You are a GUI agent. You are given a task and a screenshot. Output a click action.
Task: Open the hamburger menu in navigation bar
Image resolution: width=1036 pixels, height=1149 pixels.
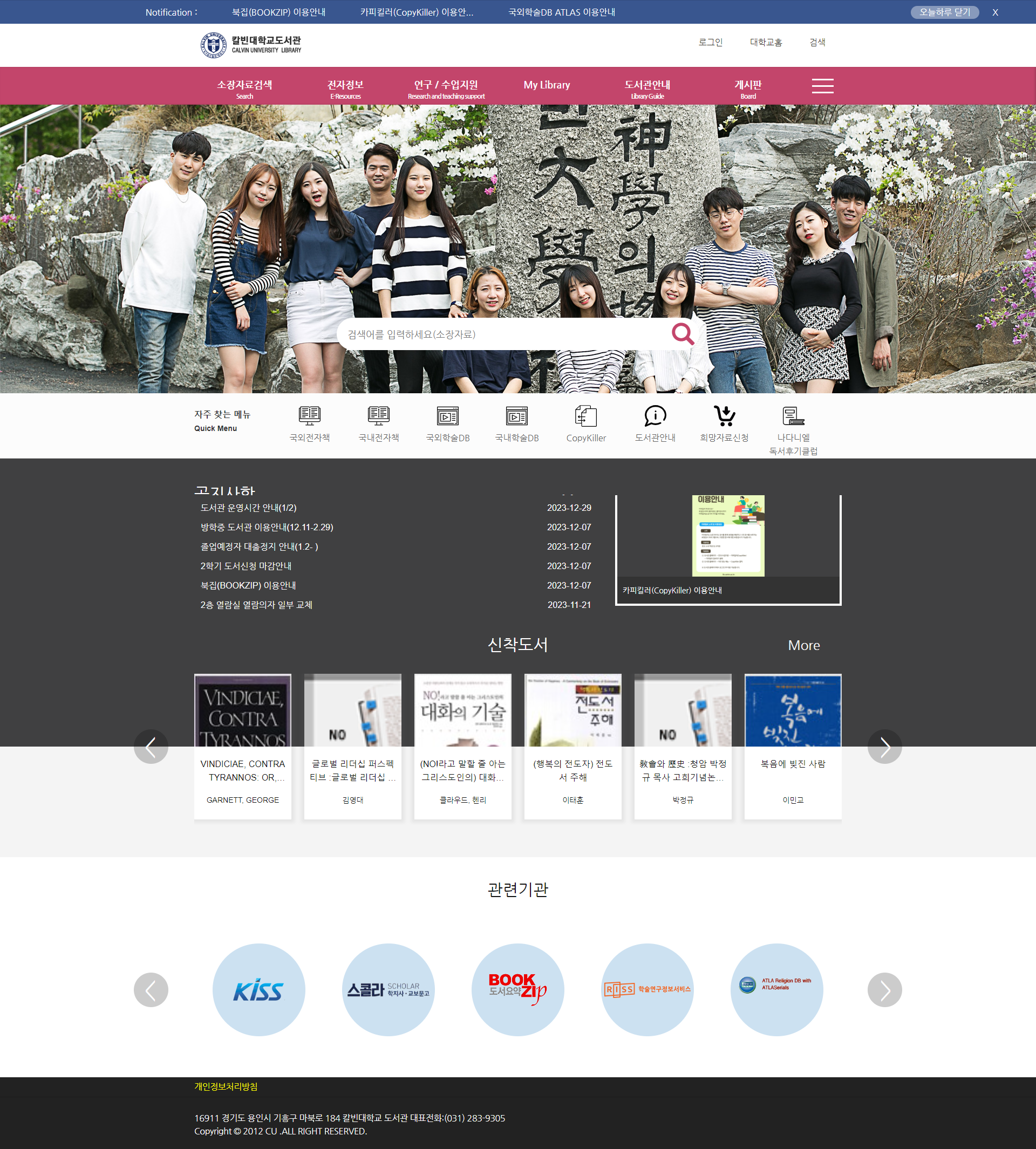point(822,86)
